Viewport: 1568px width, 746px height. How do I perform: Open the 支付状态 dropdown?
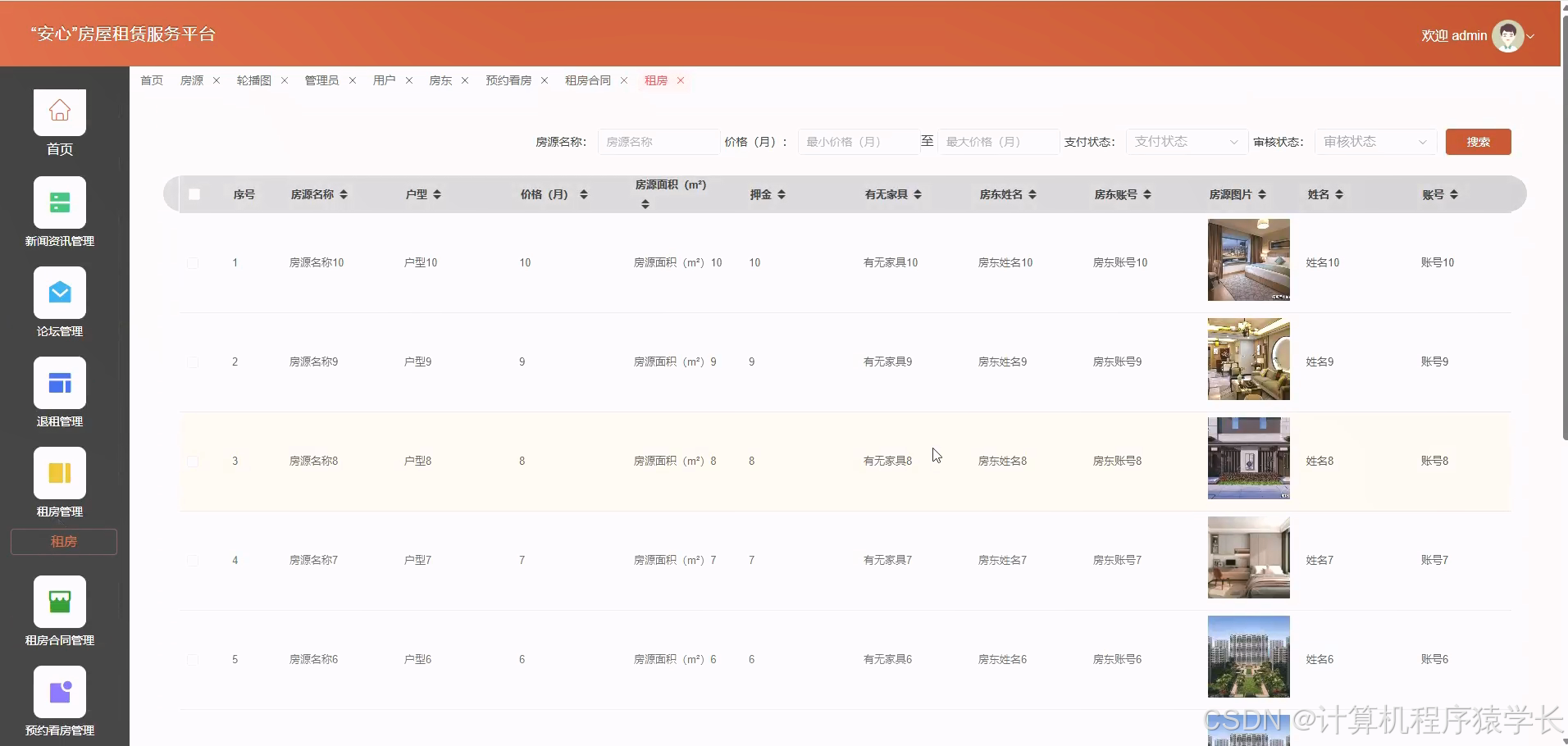tap(1186, 142)
